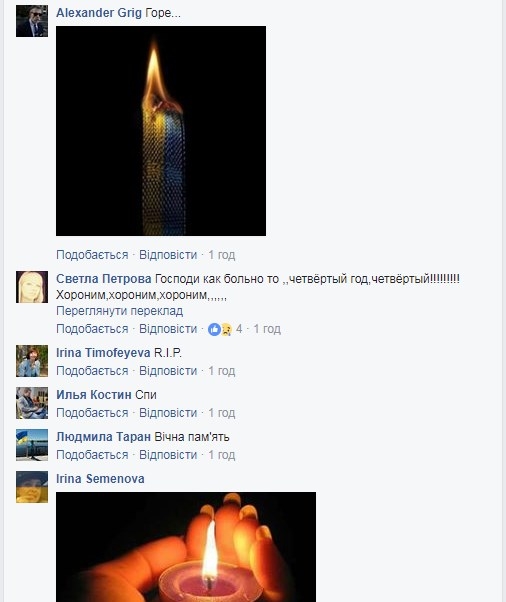The height and width of the screenshot is (602, 506).
Task: Open the blue-yellow candle image
Action: [161, 131]
